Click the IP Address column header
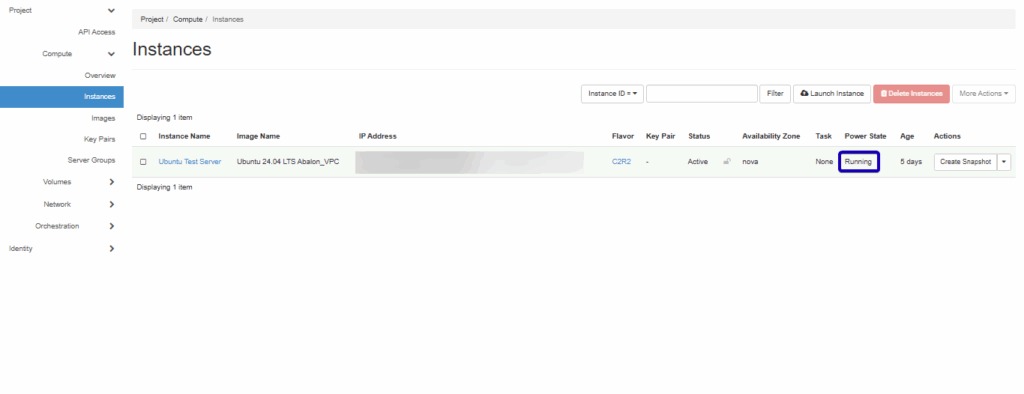1024x394 pixels. pyautogui.click(x=377, y=136)
